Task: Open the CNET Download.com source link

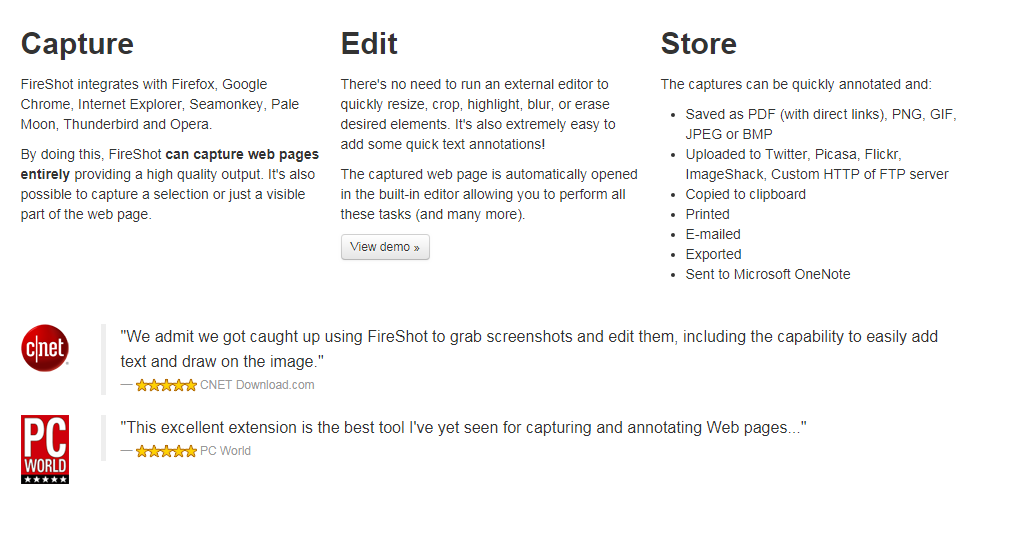Action: point(257,385)
